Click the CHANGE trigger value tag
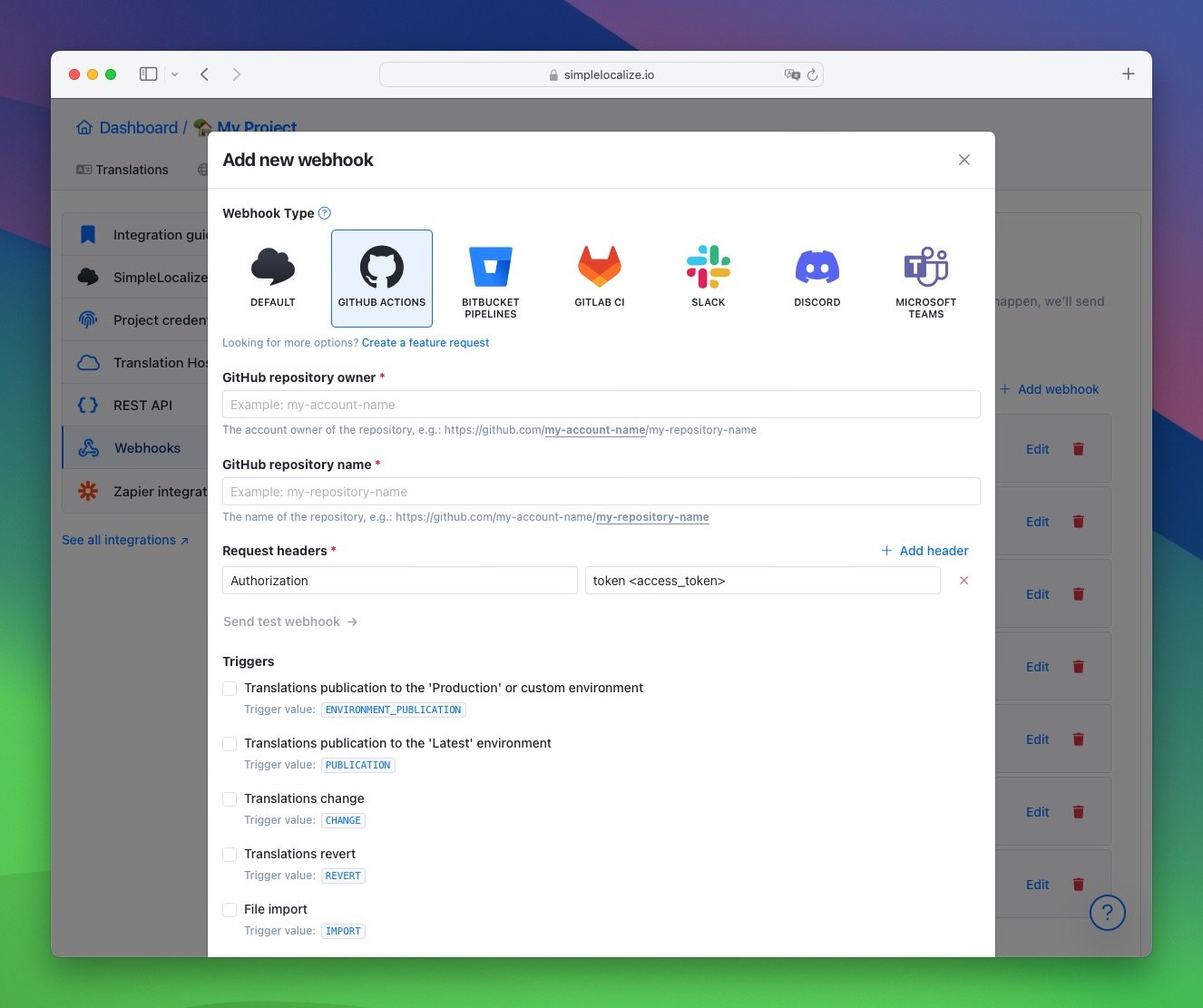 click(x=343, y=820)
